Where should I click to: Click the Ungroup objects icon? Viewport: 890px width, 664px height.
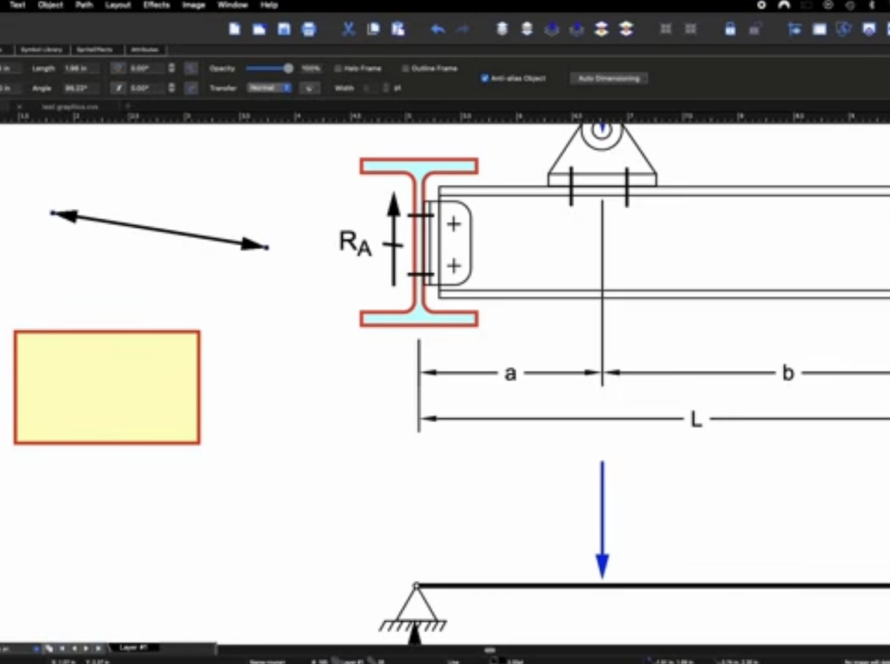691,29
